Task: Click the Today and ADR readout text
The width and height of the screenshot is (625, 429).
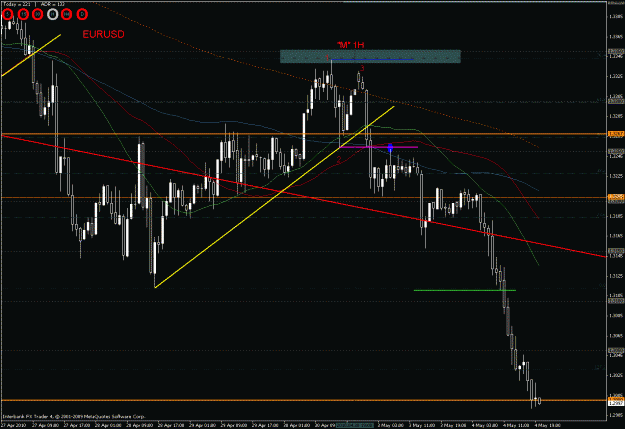Action: 34,4
